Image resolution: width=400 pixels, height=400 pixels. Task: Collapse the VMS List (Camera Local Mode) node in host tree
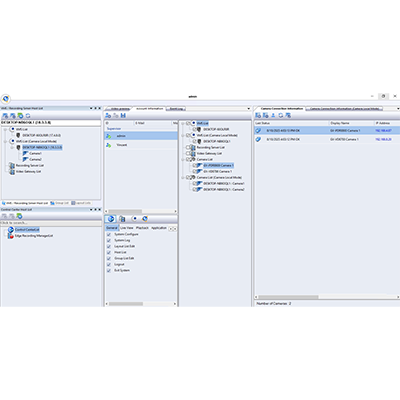point(5,141)
